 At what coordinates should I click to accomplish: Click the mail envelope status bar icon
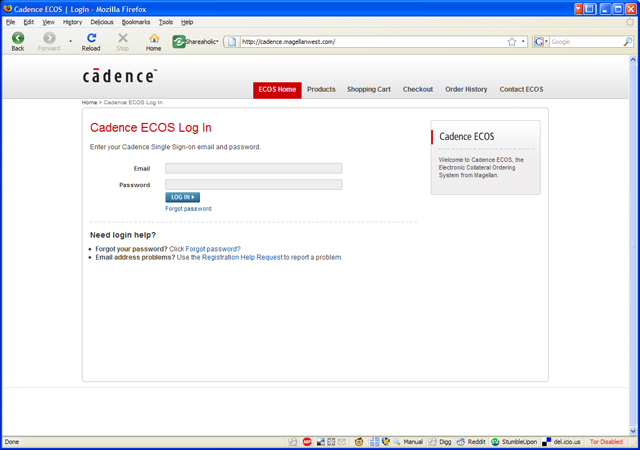point(342,442)
